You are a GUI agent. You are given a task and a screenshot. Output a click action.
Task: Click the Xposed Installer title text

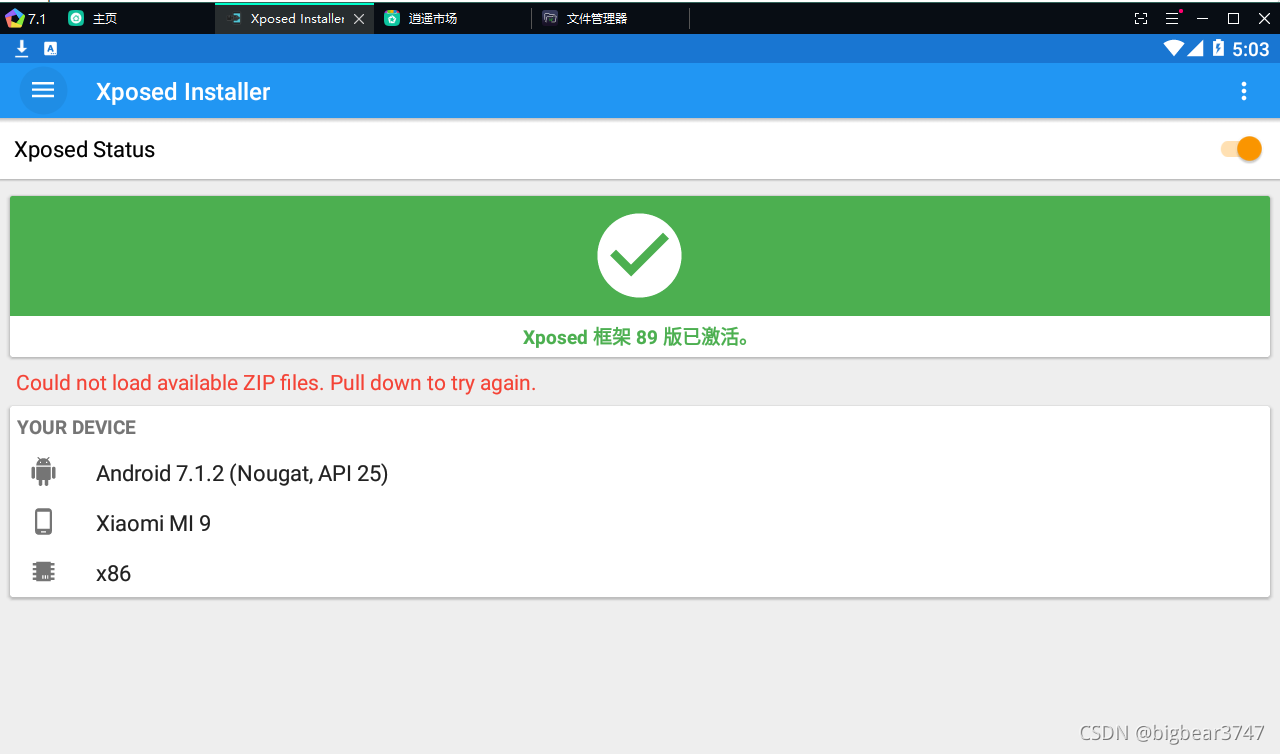click(183, 91)
